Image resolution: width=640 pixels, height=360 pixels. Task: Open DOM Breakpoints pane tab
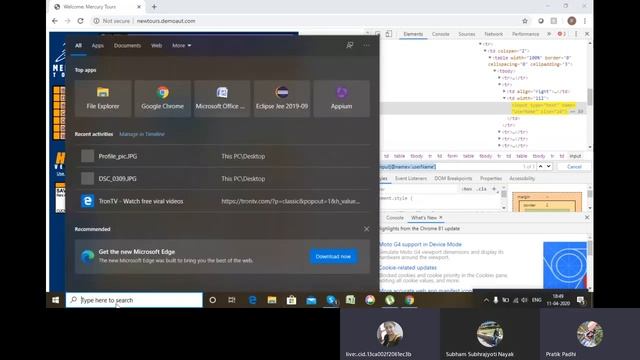(x=453, y=178)
